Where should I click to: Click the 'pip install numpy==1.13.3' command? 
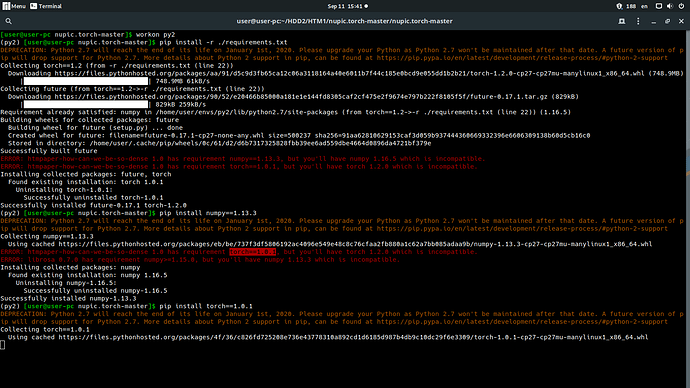pos(208,213)
